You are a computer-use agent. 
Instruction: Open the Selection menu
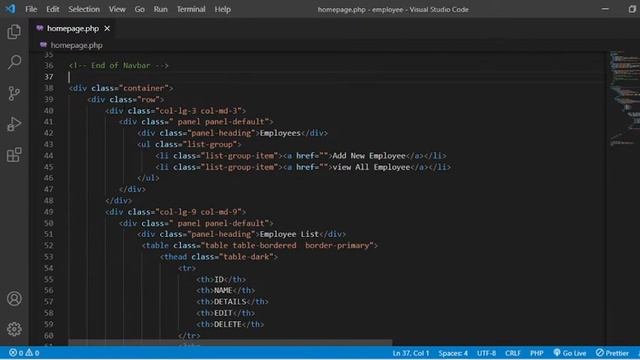pyautogui.click(x=84, y=9)
